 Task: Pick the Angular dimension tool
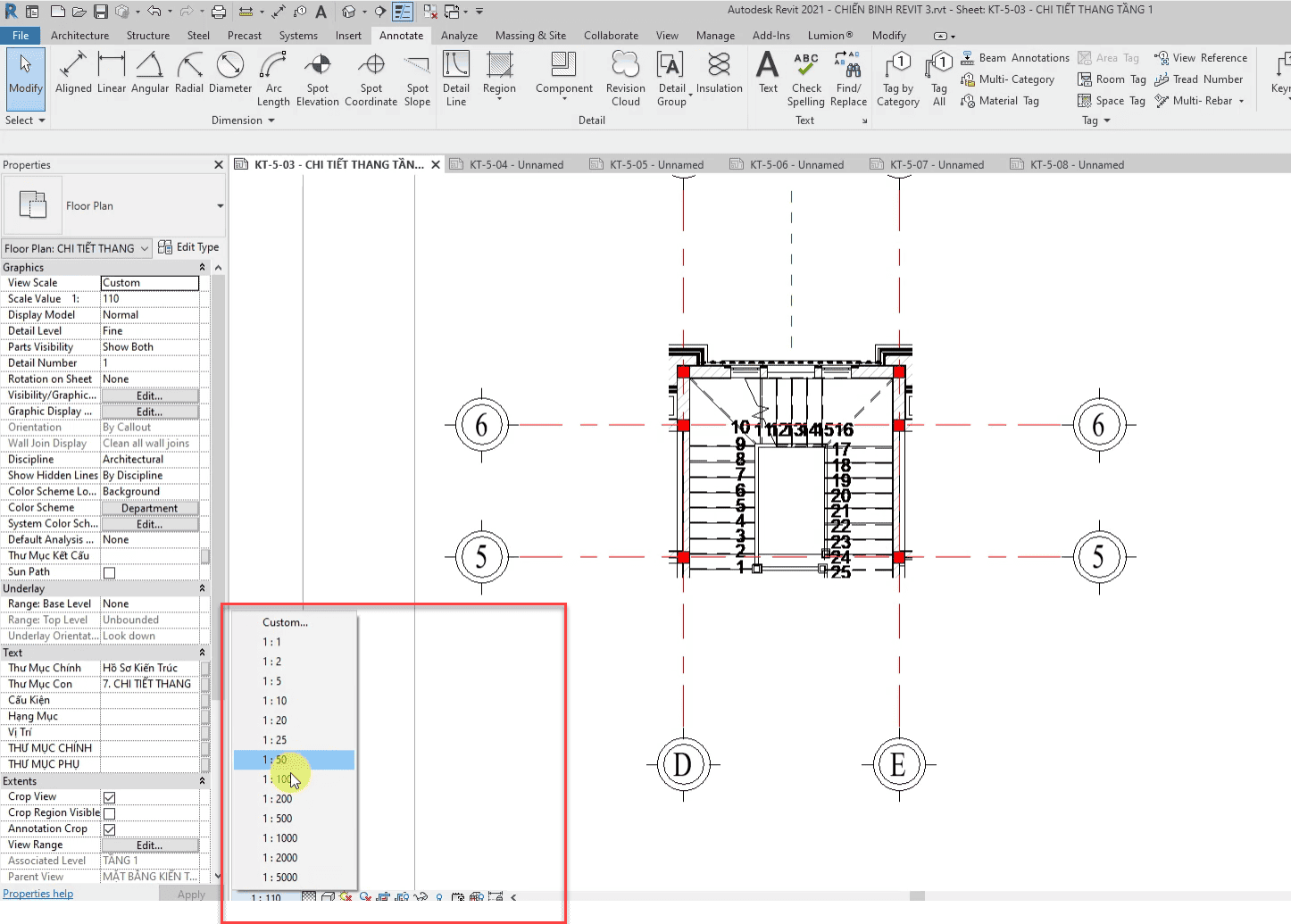[150, 73]
